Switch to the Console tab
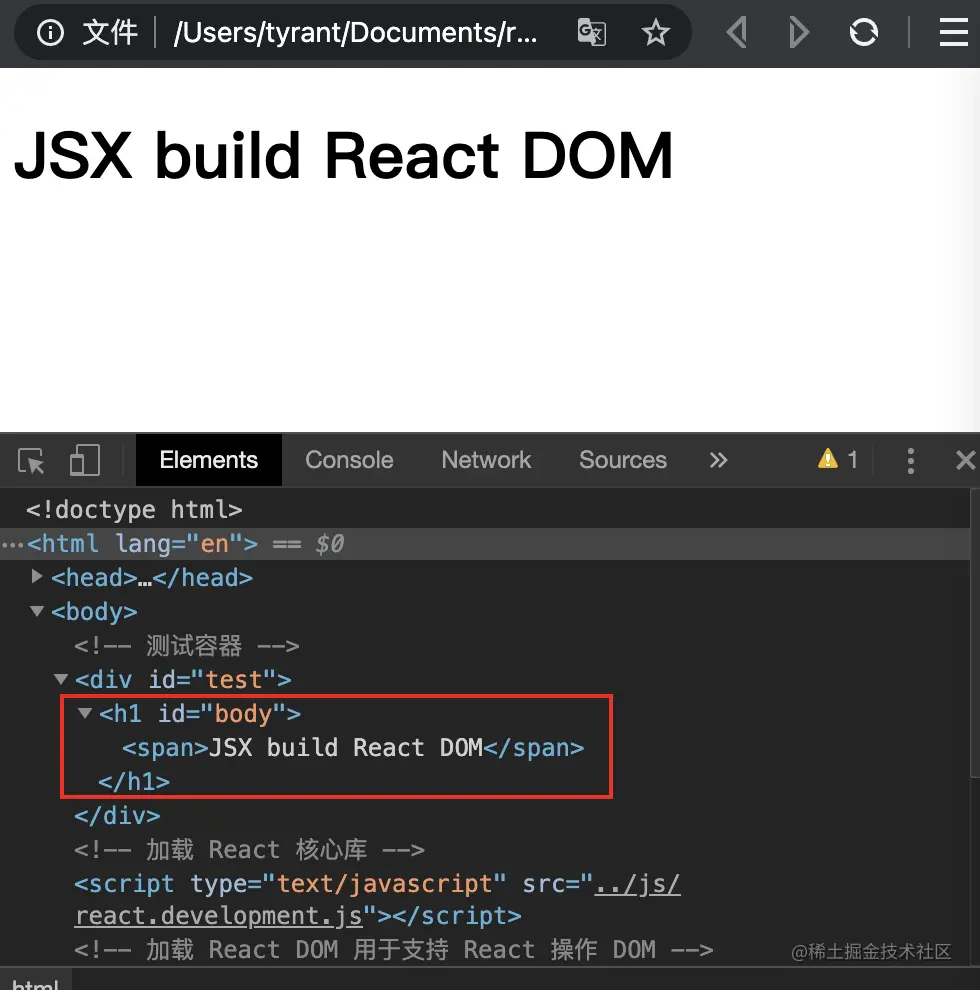Viewport: 980px width, 990px height. click(x=349, y=460)
